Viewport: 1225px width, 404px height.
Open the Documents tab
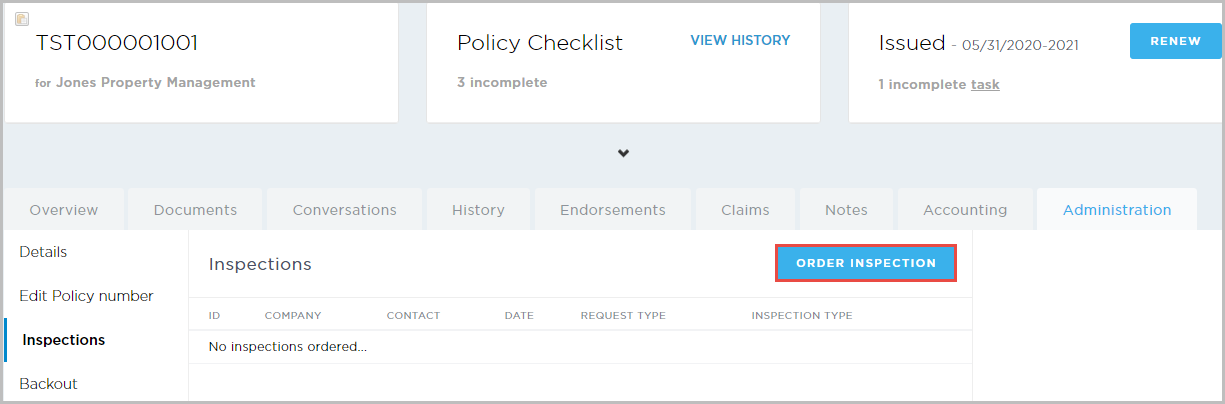195,210
